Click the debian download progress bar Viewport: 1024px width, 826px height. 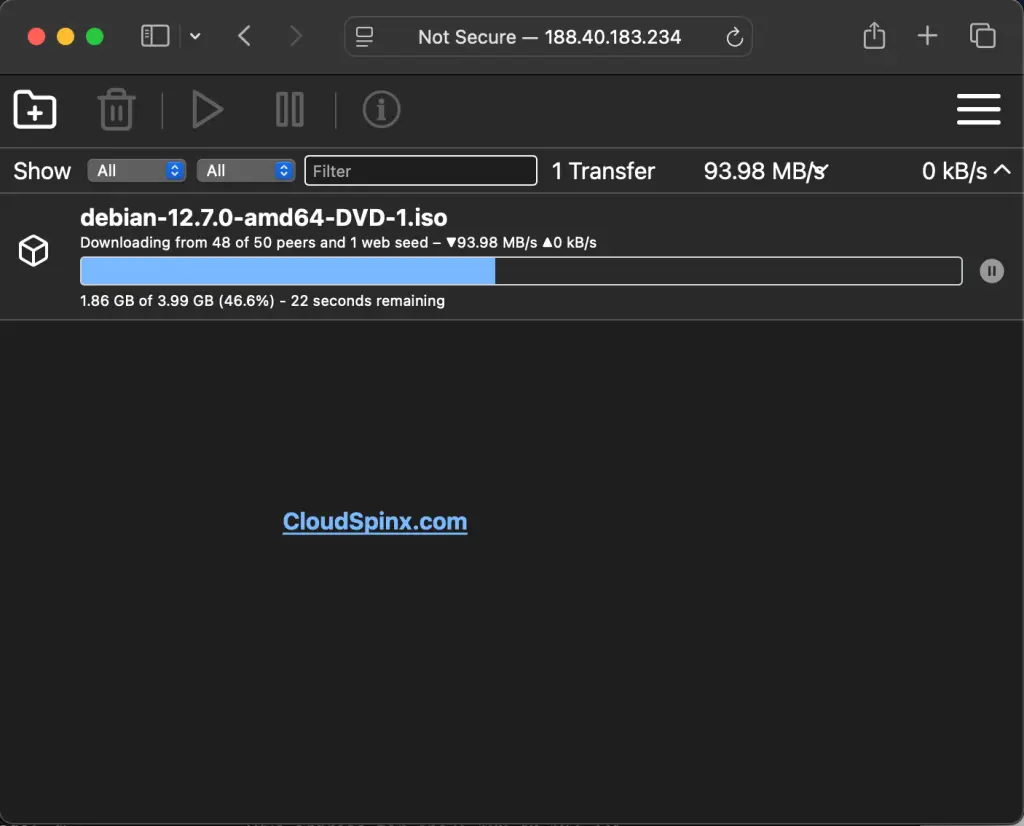click(x=520, y=270)
